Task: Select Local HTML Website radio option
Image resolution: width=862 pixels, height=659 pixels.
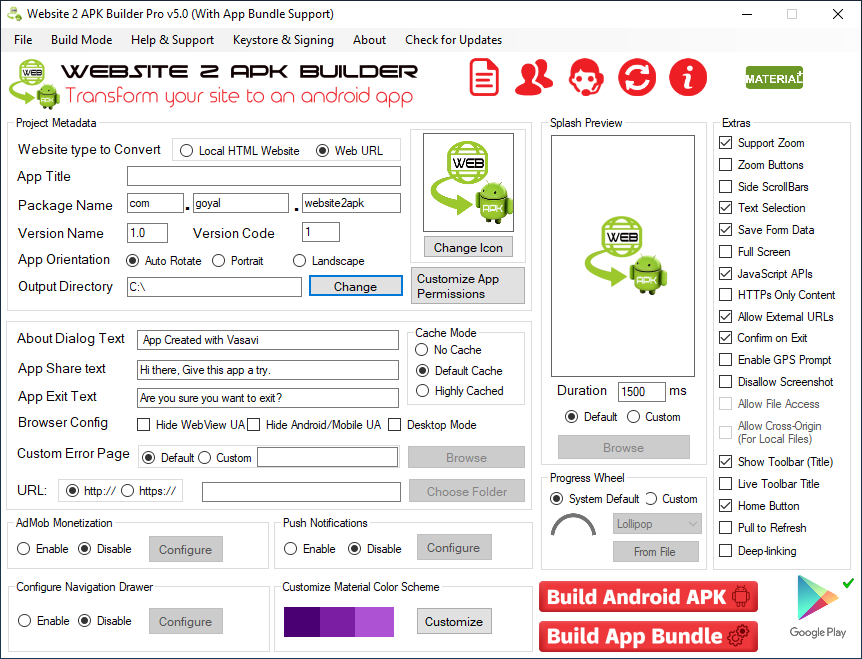Action: [186, 151]
